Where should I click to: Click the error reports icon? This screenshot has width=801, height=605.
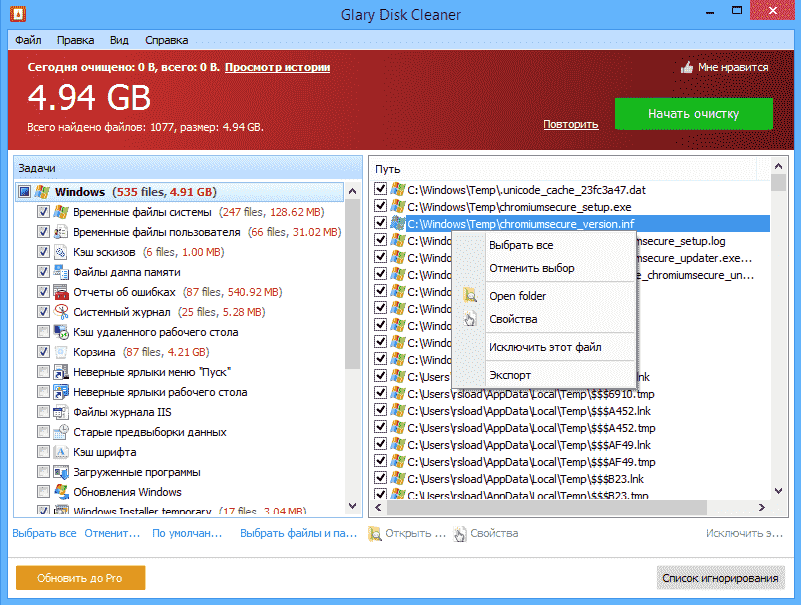pyautogui.click(x=61, y=292)
